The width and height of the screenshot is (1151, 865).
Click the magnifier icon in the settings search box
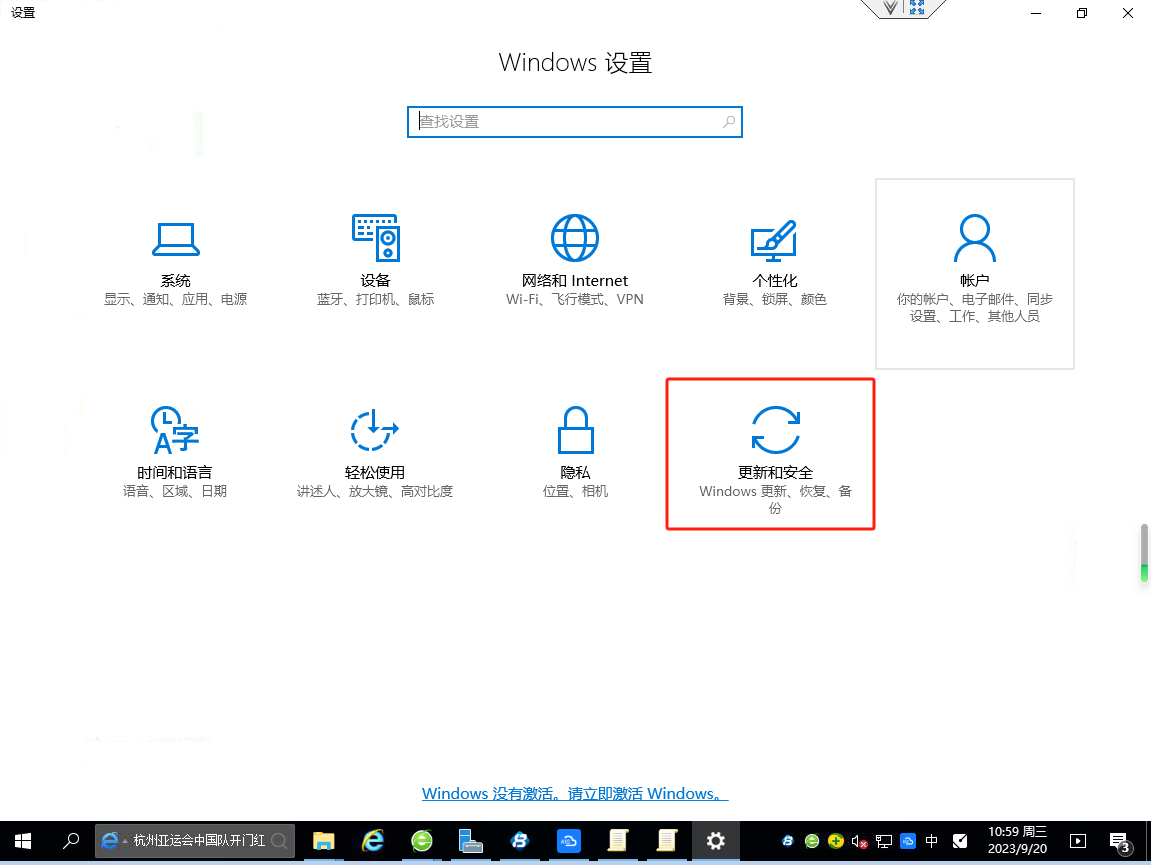(728, 122)
